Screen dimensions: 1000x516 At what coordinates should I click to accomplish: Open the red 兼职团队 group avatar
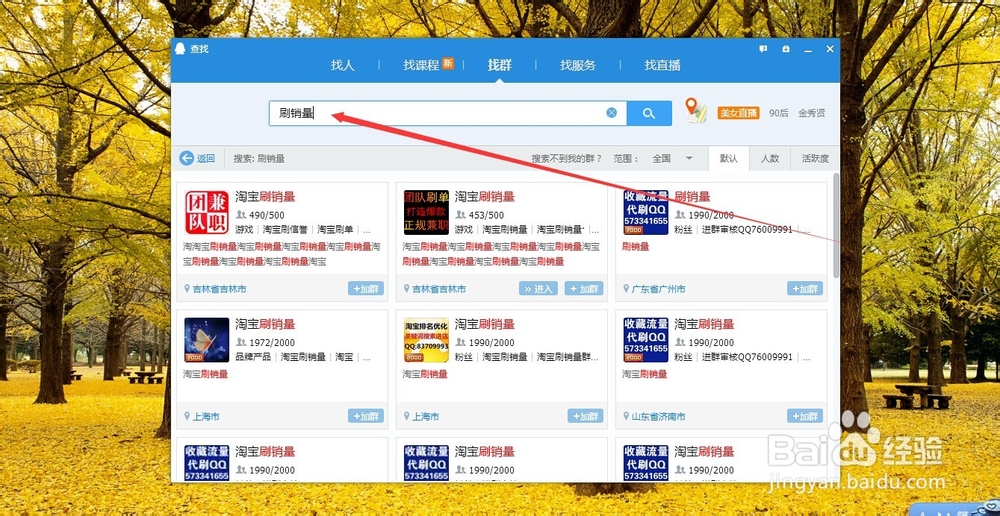(x=207, y=212)
